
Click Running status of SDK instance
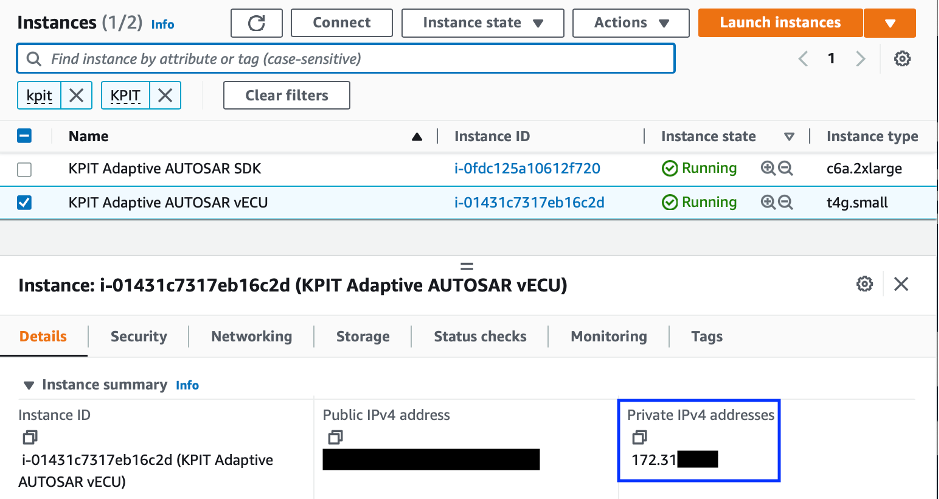[x=699, y=168]
